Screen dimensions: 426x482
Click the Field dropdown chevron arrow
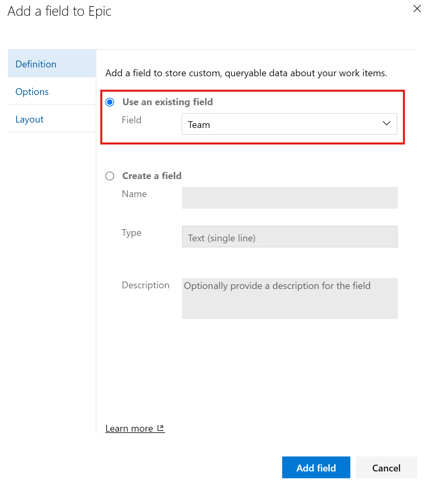pos(386,124)
